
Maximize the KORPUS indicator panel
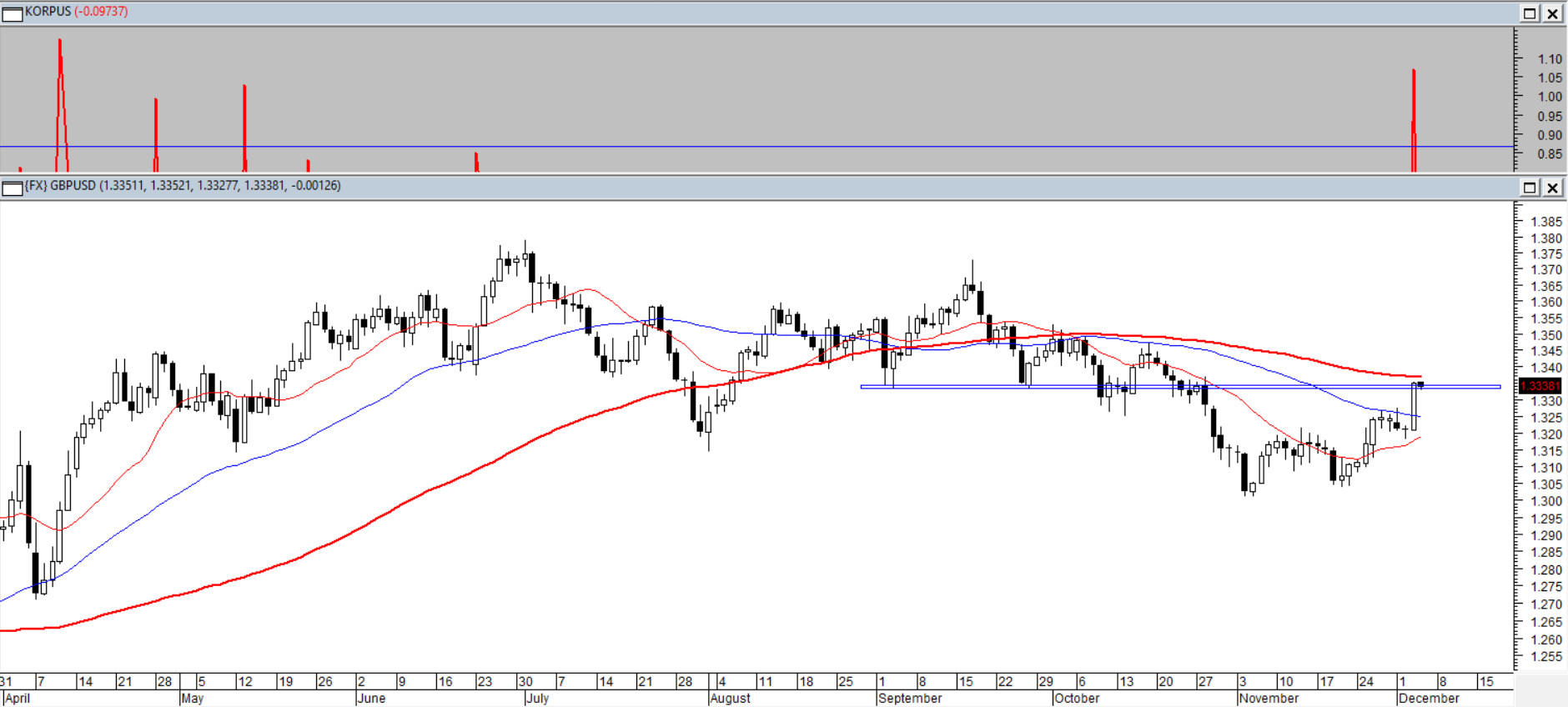pos(1530,13)
